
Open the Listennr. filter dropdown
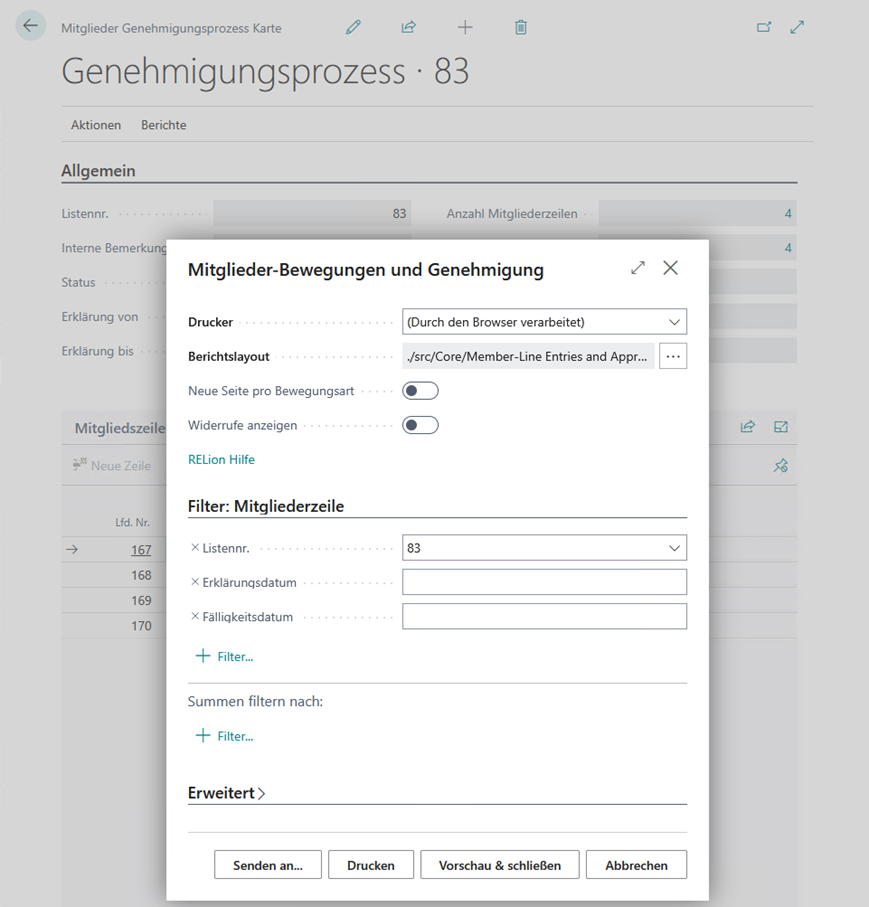click(x=676, y=548)
